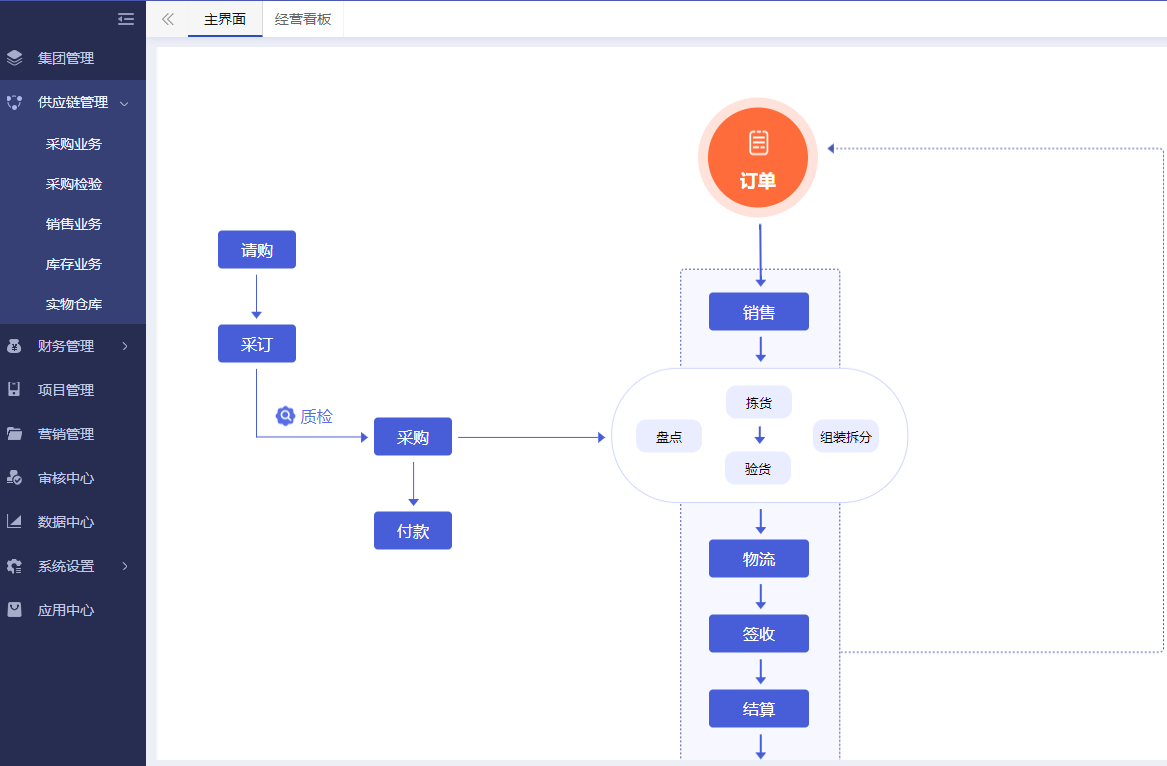This screenshot has height=766, width=1167.
Task: Click the 数据中心 chart icon
Action: [x=14, y=522]
